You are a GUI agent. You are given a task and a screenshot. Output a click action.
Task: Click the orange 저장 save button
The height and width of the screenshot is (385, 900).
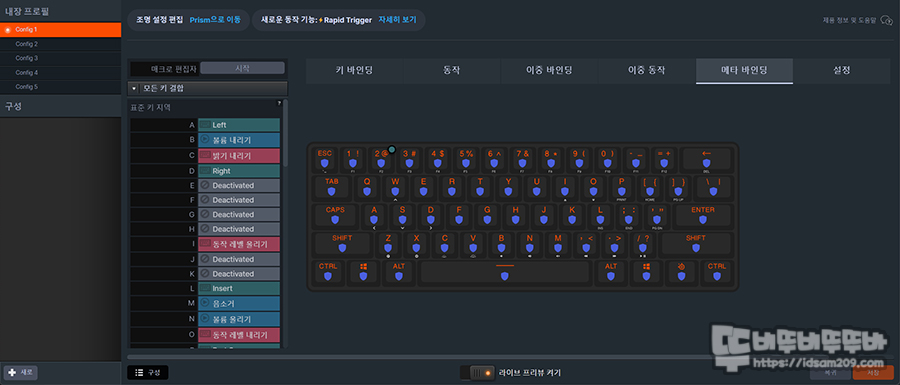click(x=873, y=372)
